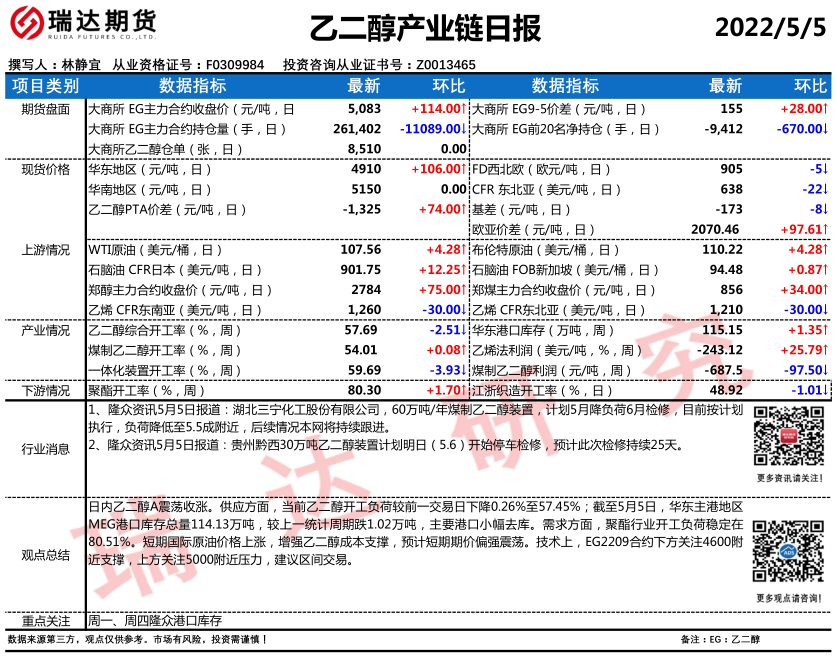Click the red up arrow beside +114.00
Viewport: 836px width, 657px height.
[465, 108]
